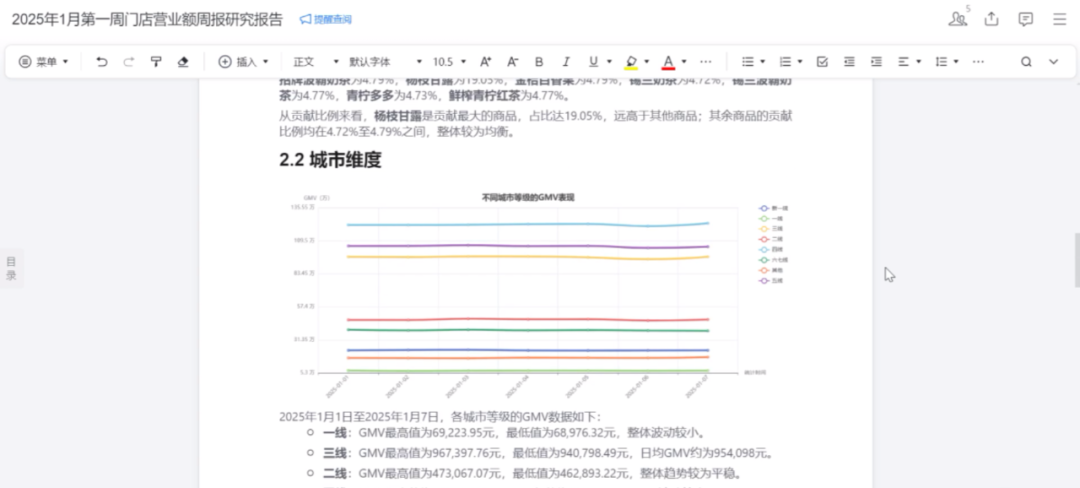Insert a checkbox task list
1080x488 pixels.
(x=822, y=62)
